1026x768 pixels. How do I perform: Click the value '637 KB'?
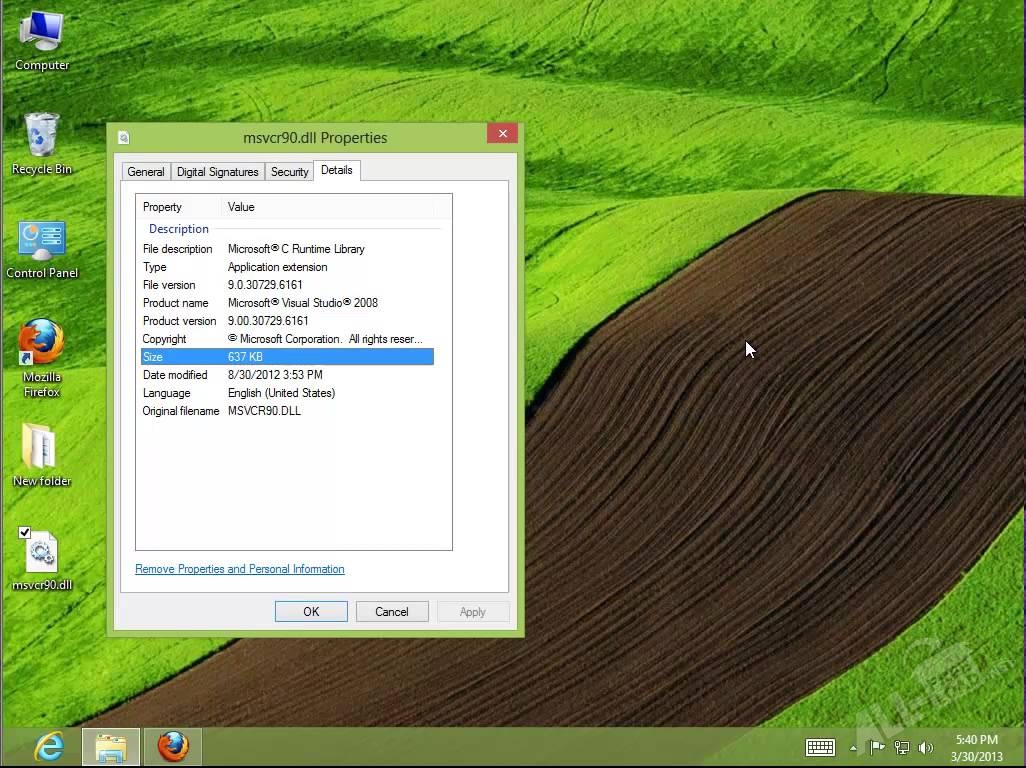pos(245,357)
